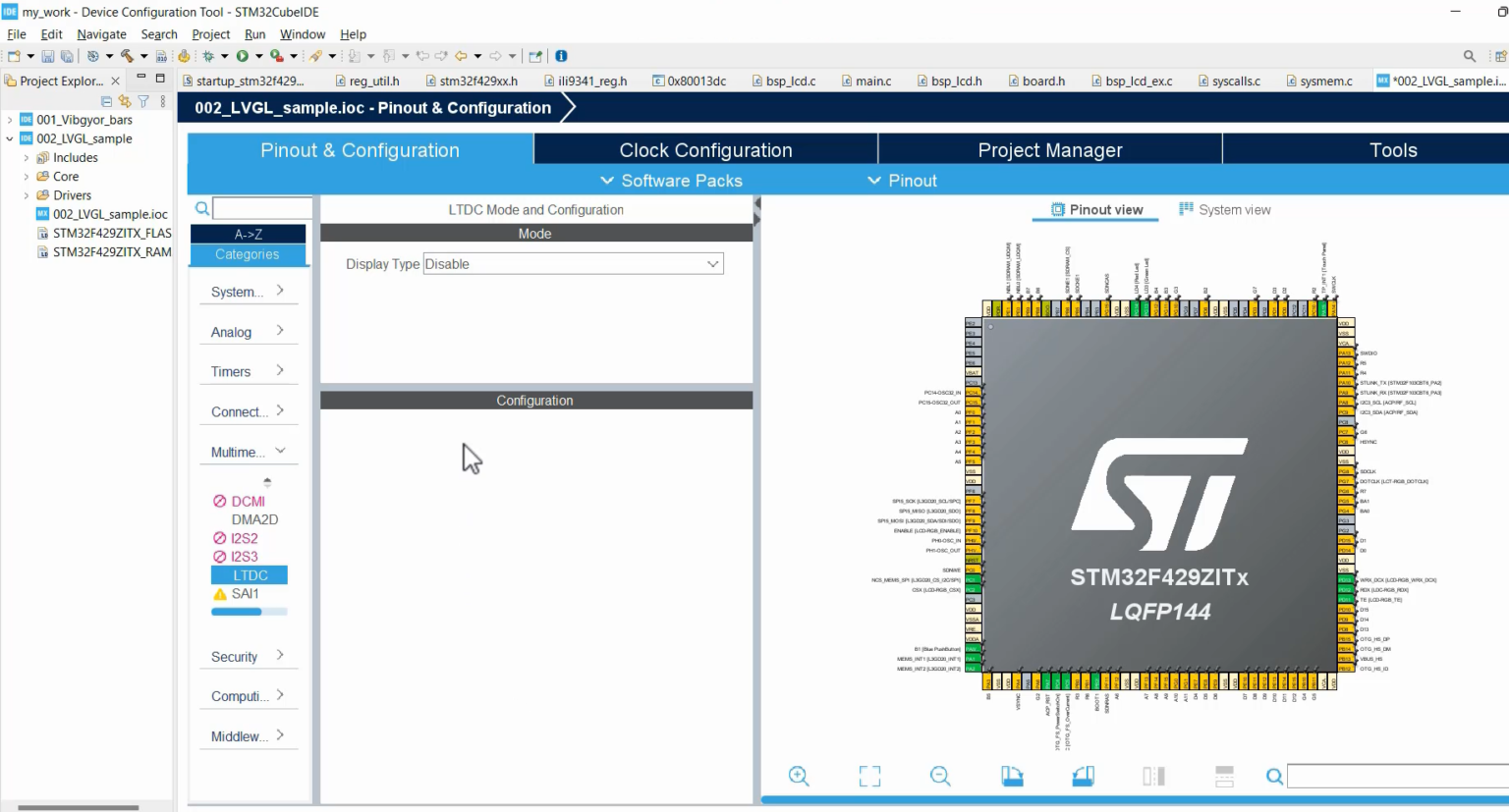Screen dimensions: 1509x812
Task: Collapse all in Project Explorer
Action: point(106,101)
